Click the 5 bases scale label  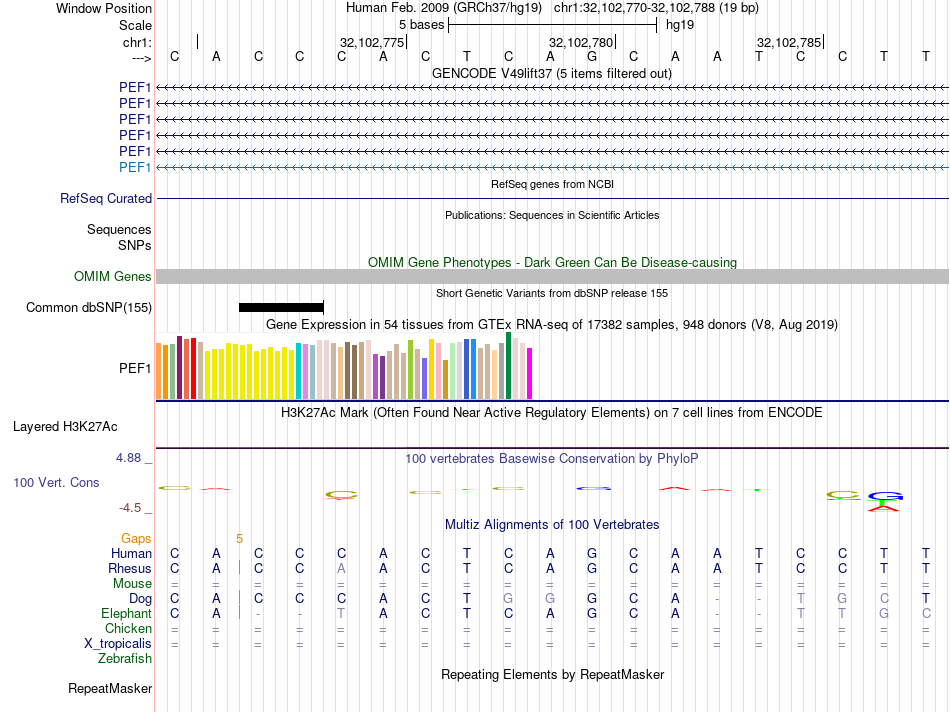[421, 25]
